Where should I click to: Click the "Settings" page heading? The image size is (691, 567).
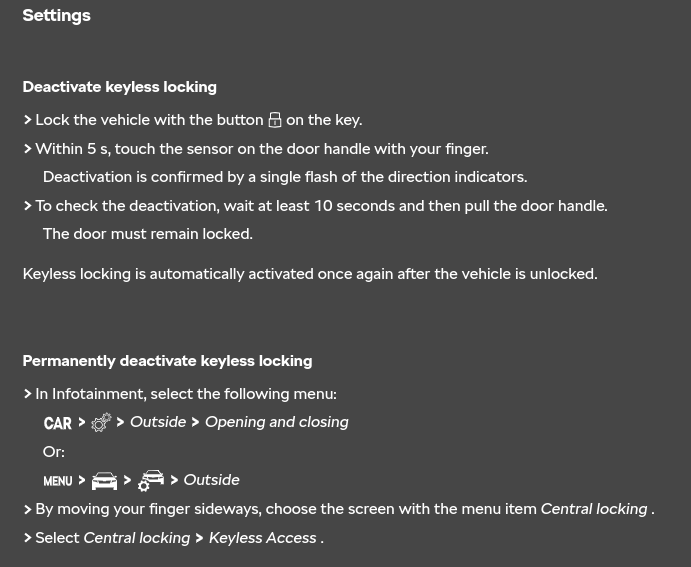click(x=56, y=15)
